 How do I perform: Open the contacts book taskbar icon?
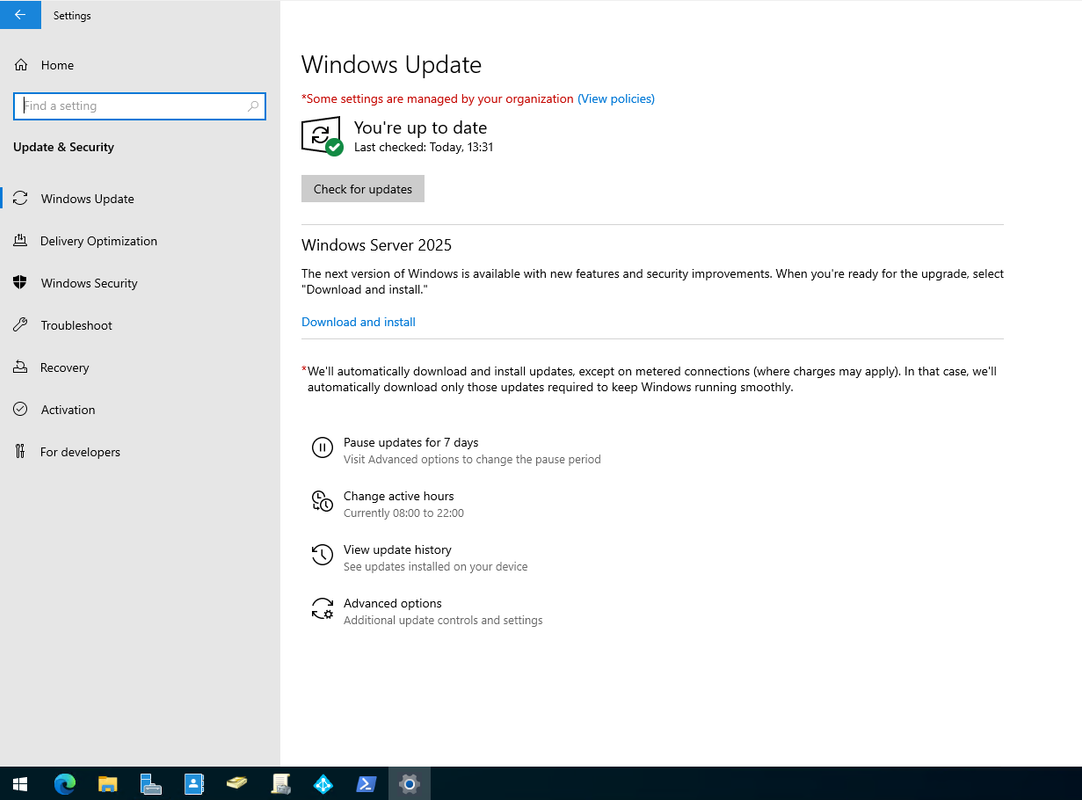194,784
